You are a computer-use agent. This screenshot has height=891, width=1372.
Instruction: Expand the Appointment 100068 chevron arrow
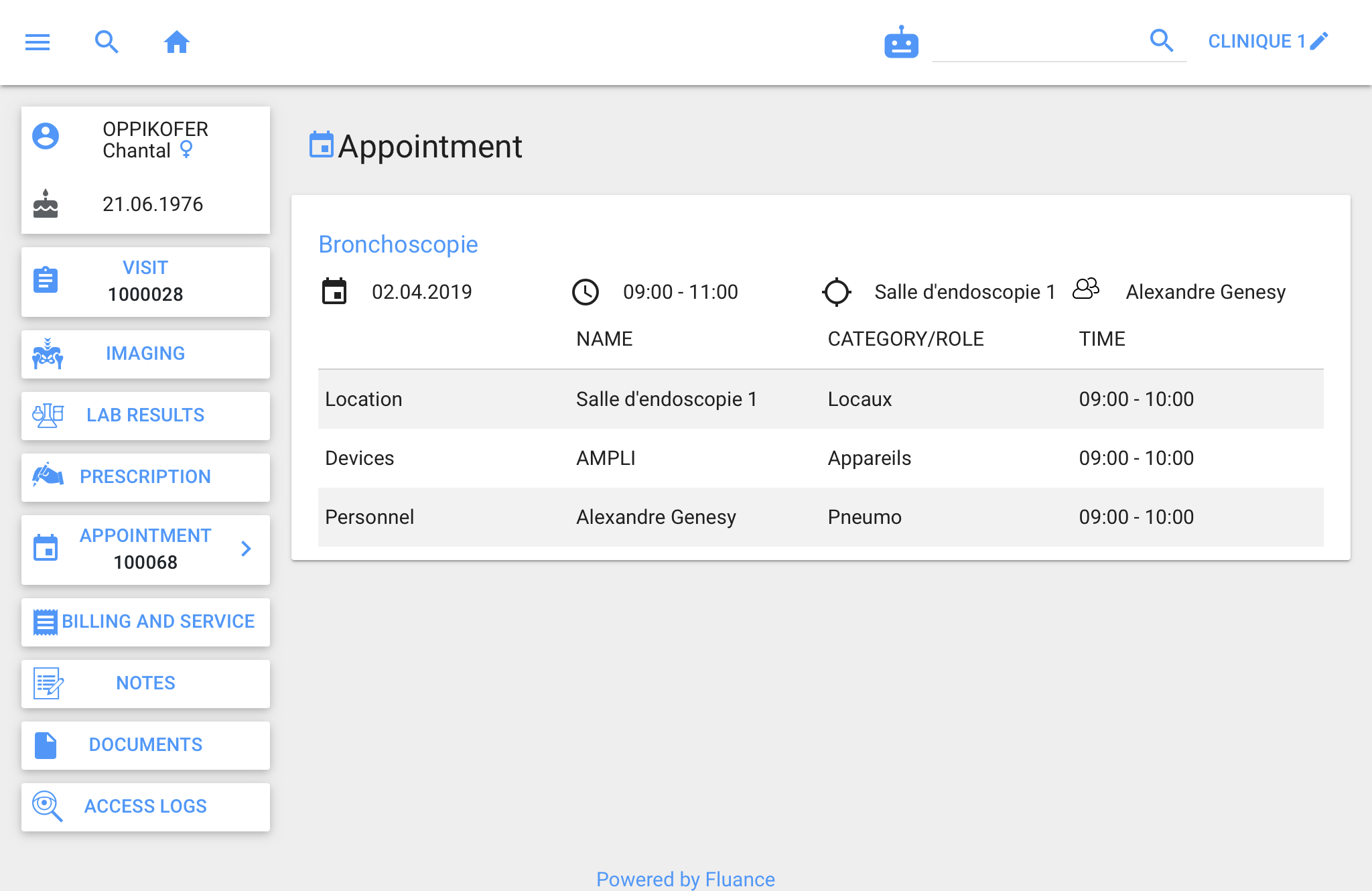tap(246, 549)
